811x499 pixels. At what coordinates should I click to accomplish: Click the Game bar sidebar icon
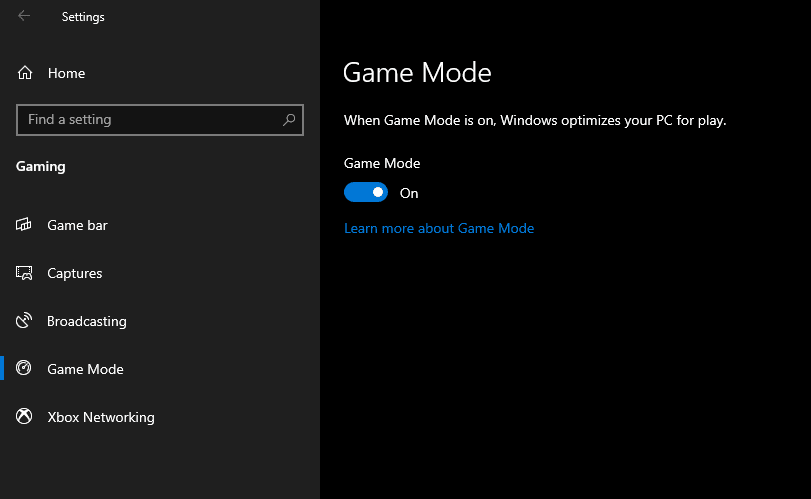pos(25,225)
